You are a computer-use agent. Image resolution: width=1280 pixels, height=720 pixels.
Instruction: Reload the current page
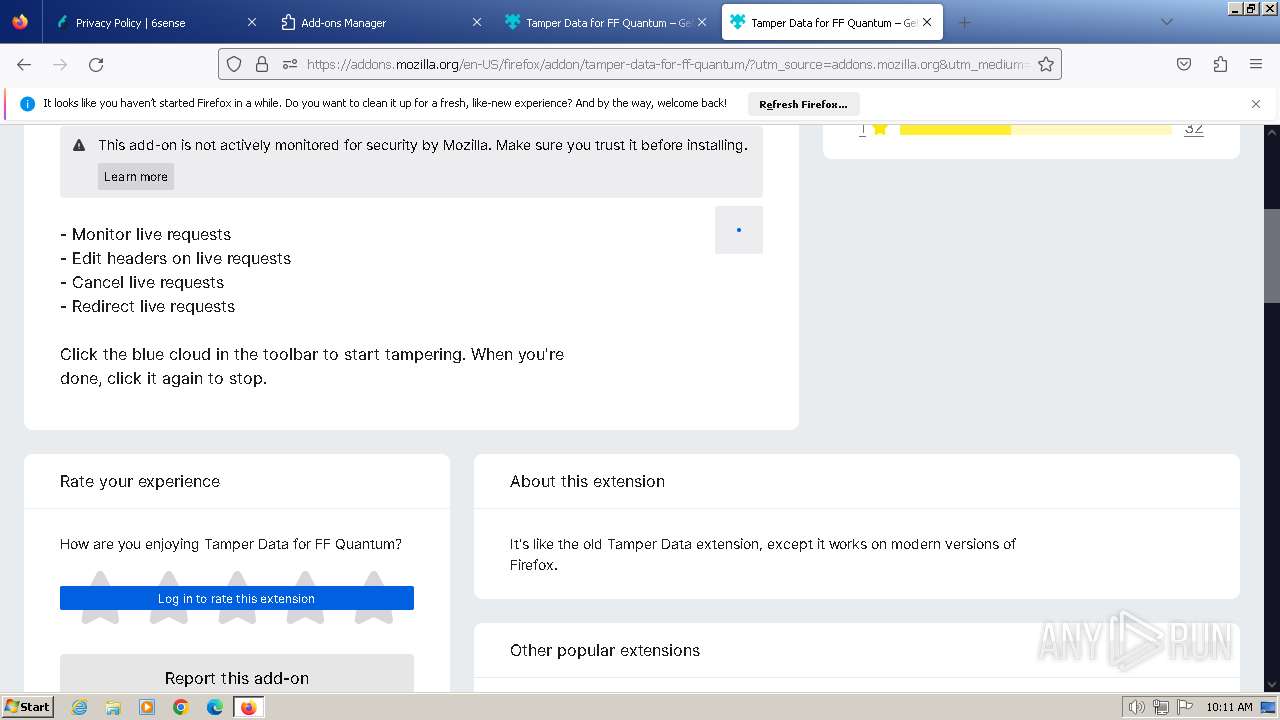pos(96,64)
